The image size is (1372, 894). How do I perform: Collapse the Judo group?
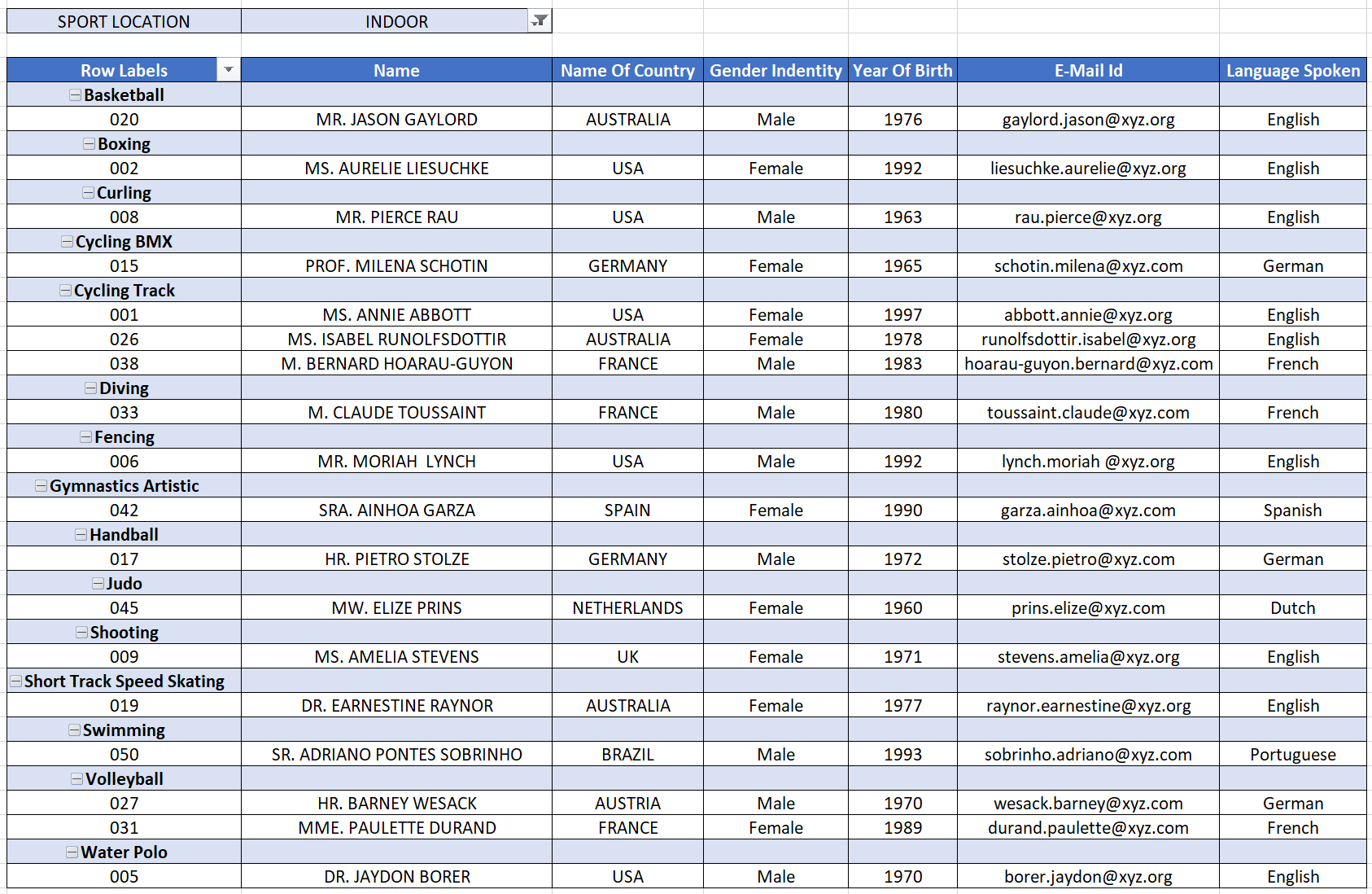(98, 584)
